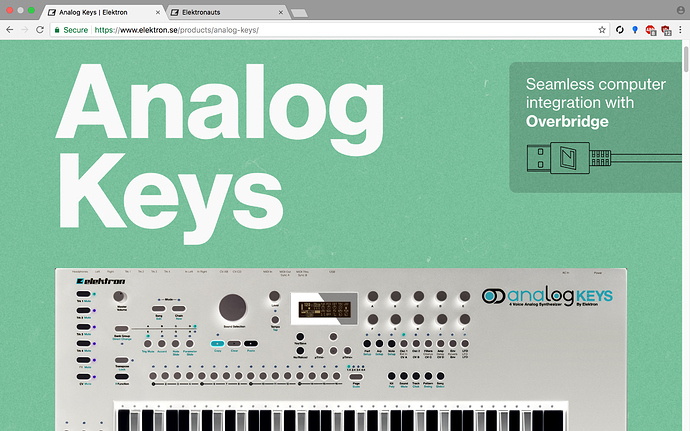The width and height of the screenshot is (690, 431).
Task: Open the Chrome profile avatar icon
Action: [x=680, y=10]
